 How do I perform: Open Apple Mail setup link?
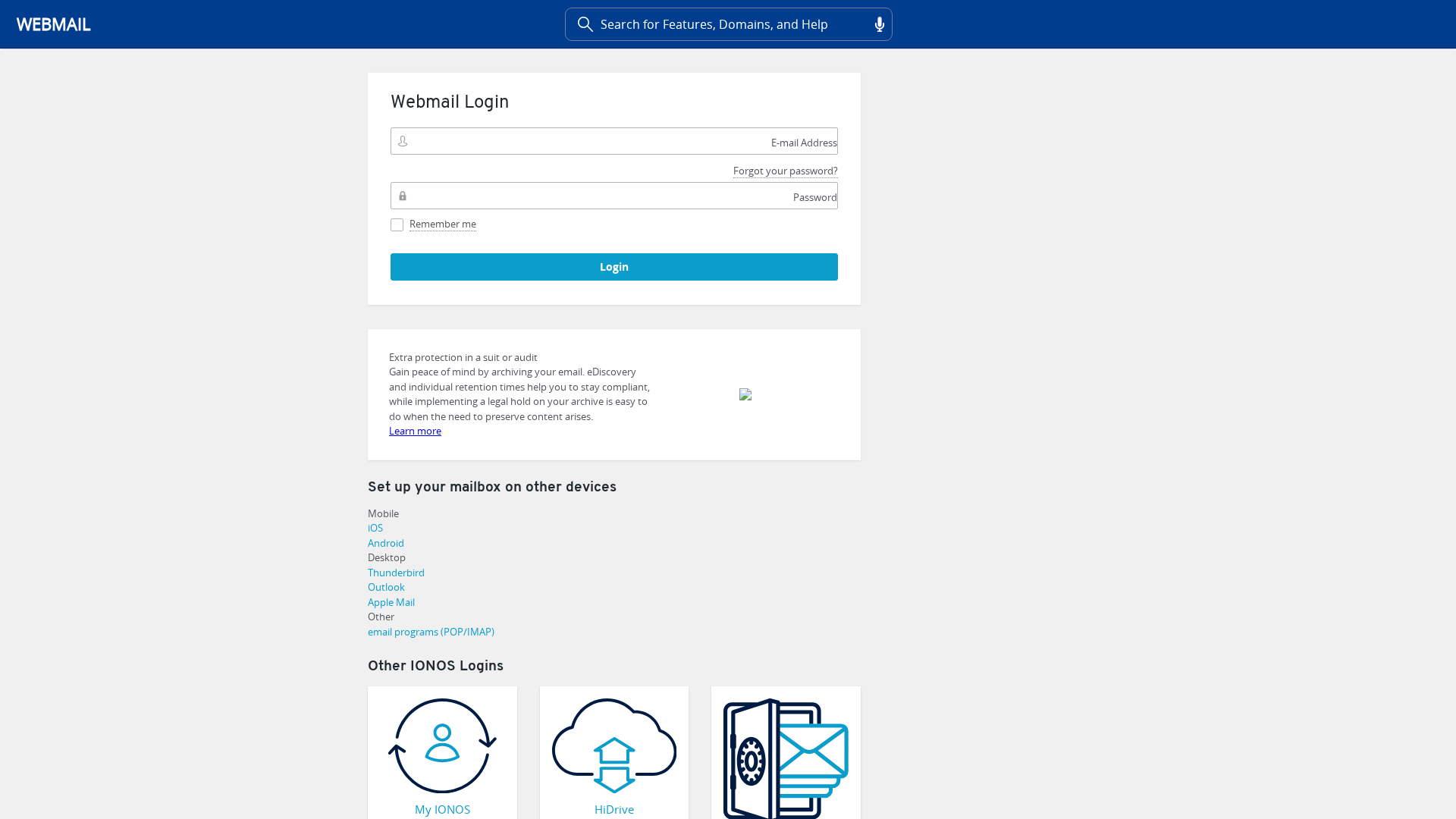pyautogui.click(x=391, y=602)
